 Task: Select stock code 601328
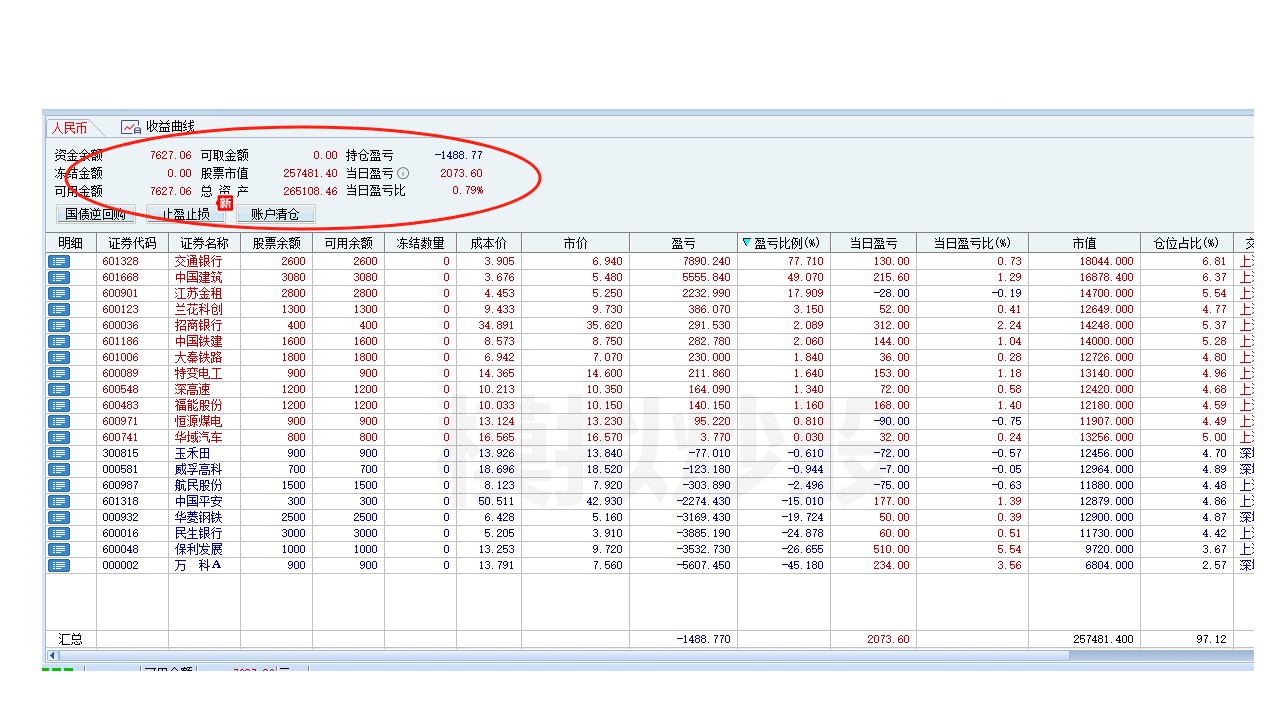[x=121, y=261]
